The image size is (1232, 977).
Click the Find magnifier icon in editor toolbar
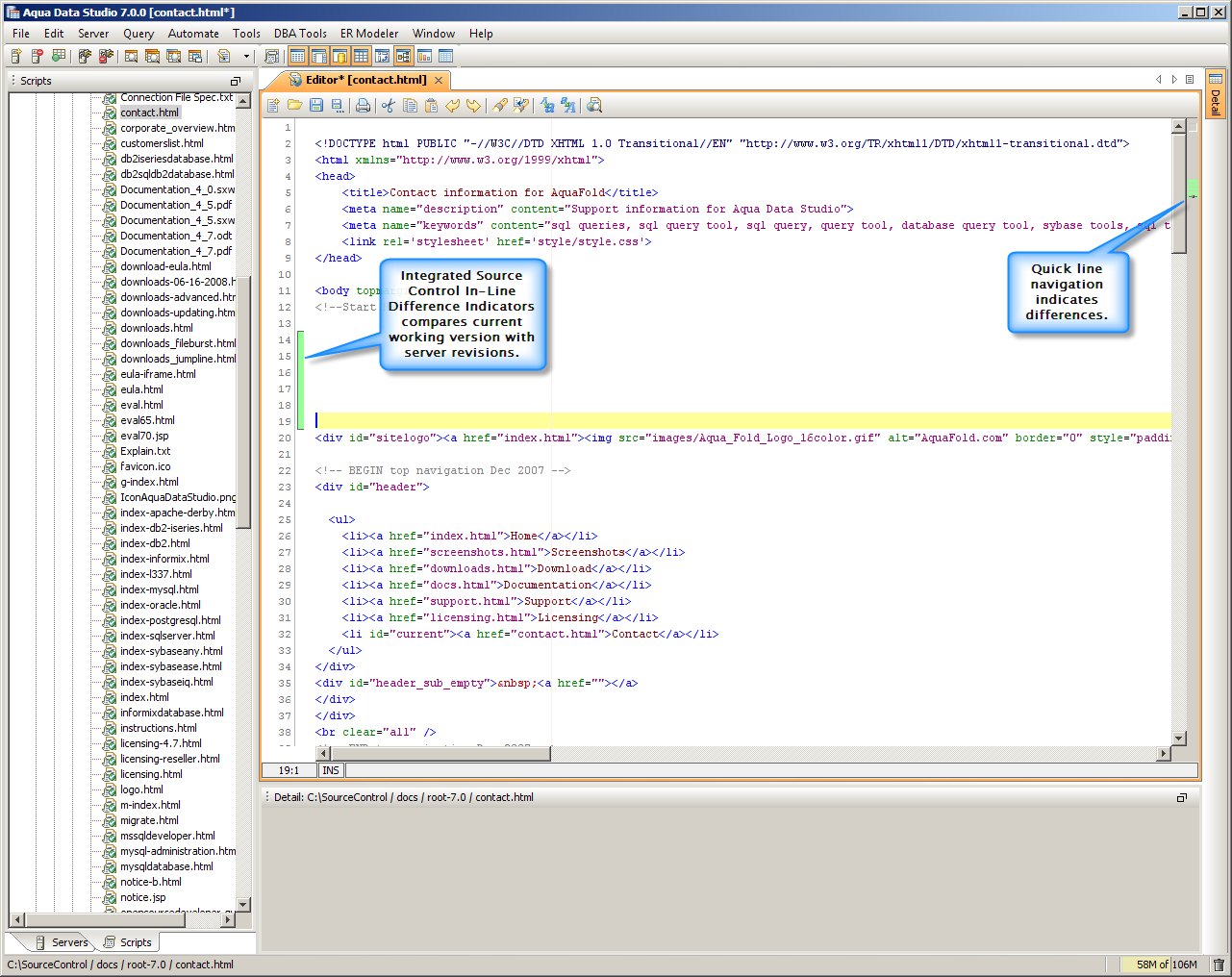coord(594,106)
